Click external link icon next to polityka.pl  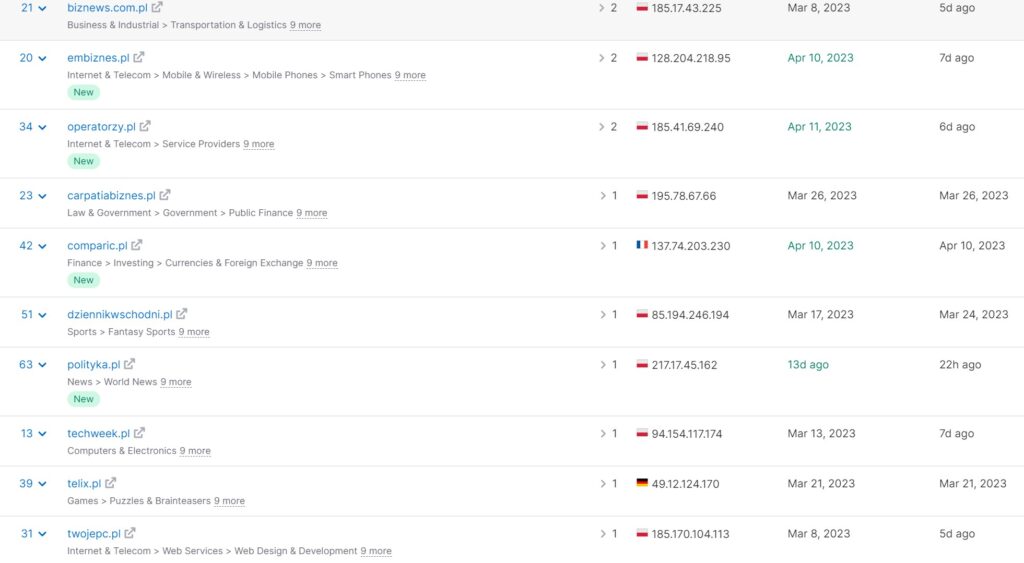point(129,364)
